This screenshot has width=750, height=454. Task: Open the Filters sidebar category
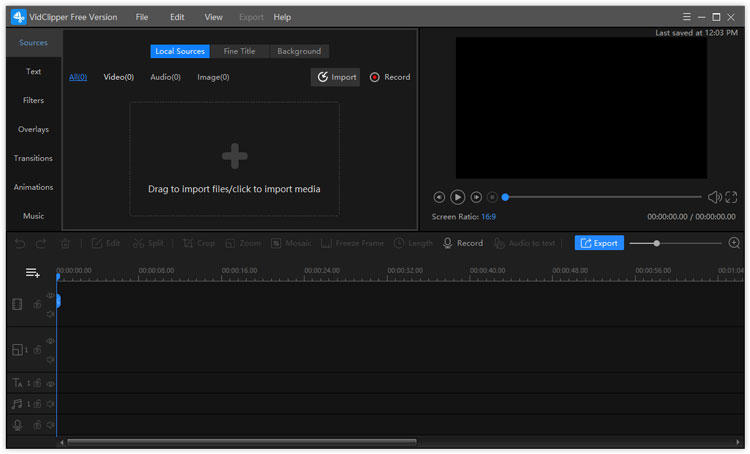point(33,100)
